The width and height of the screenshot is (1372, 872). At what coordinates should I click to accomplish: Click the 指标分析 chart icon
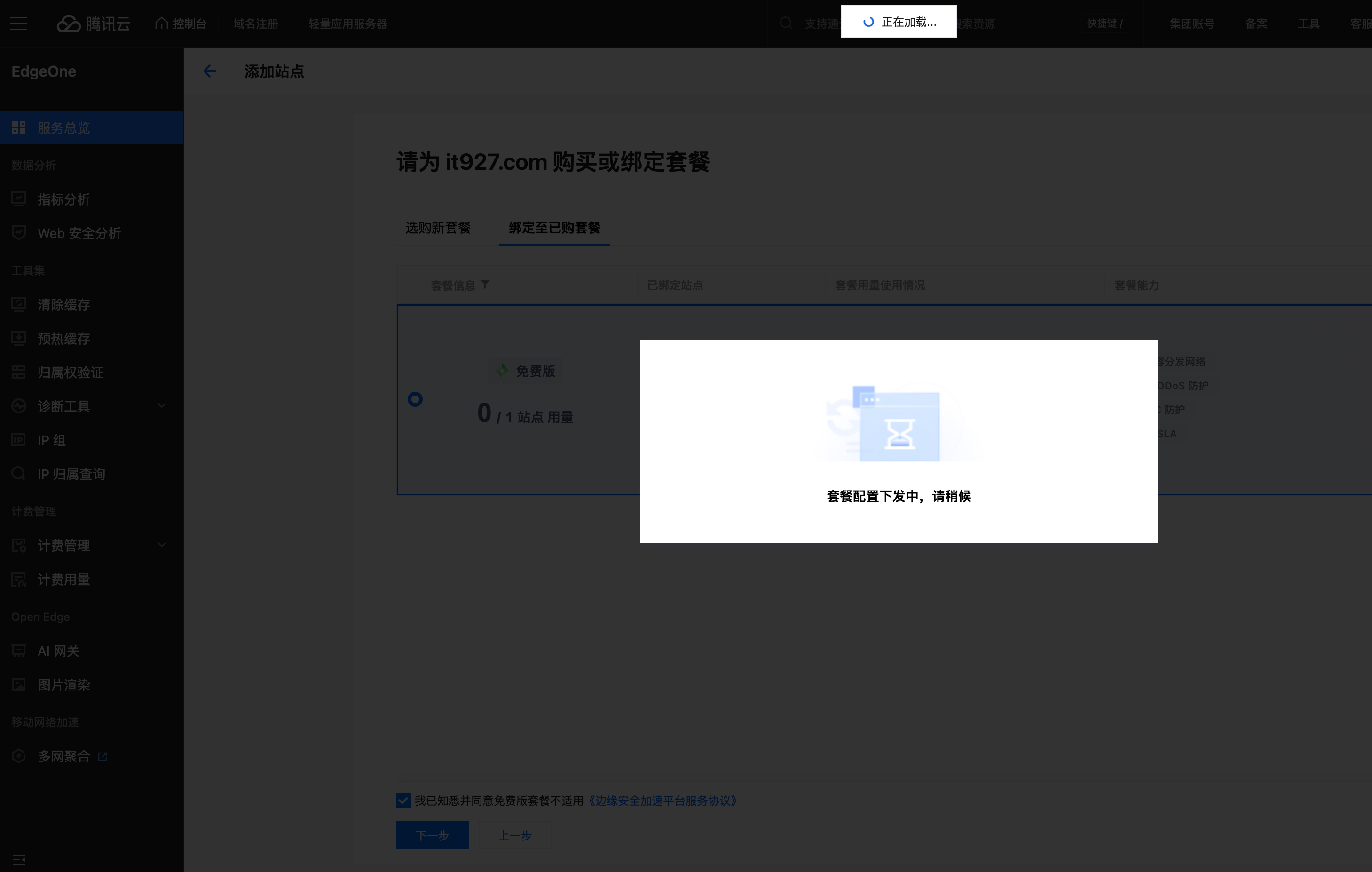(x=19, y=199)
